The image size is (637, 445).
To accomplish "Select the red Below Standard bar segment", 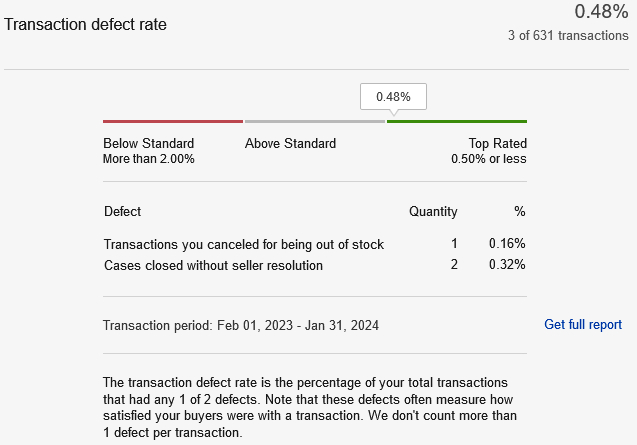I will pos(173,121).
